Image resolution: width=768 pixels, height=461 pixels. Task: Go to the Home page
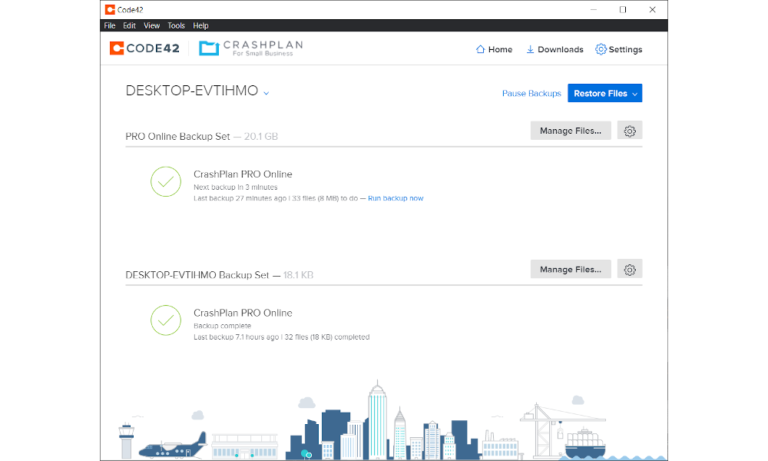click(494, 49)
